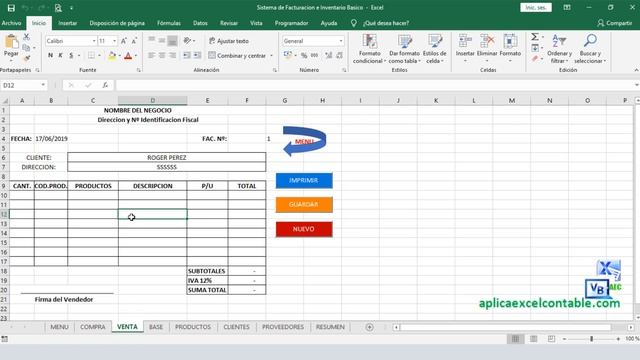
Task: Open Dar formato como tabla menu
Action: (x=404, y=49)
